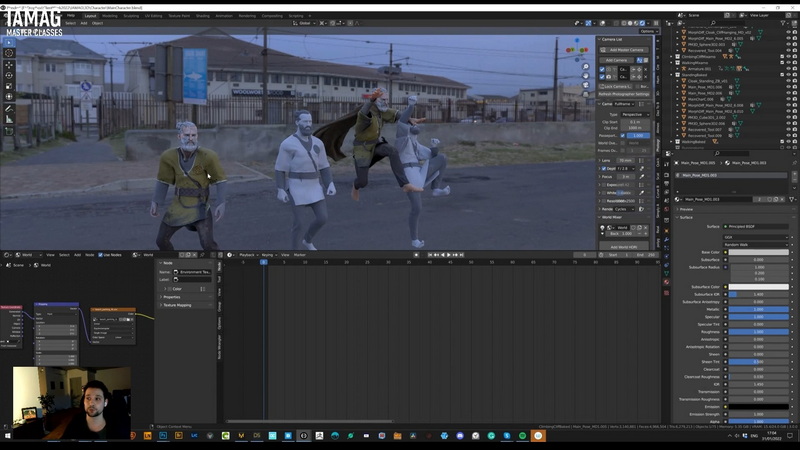Image resolution: width=800 pixels, height=450 pixels.
Task: Click the viewport Options button
Action: pos(647,31)
